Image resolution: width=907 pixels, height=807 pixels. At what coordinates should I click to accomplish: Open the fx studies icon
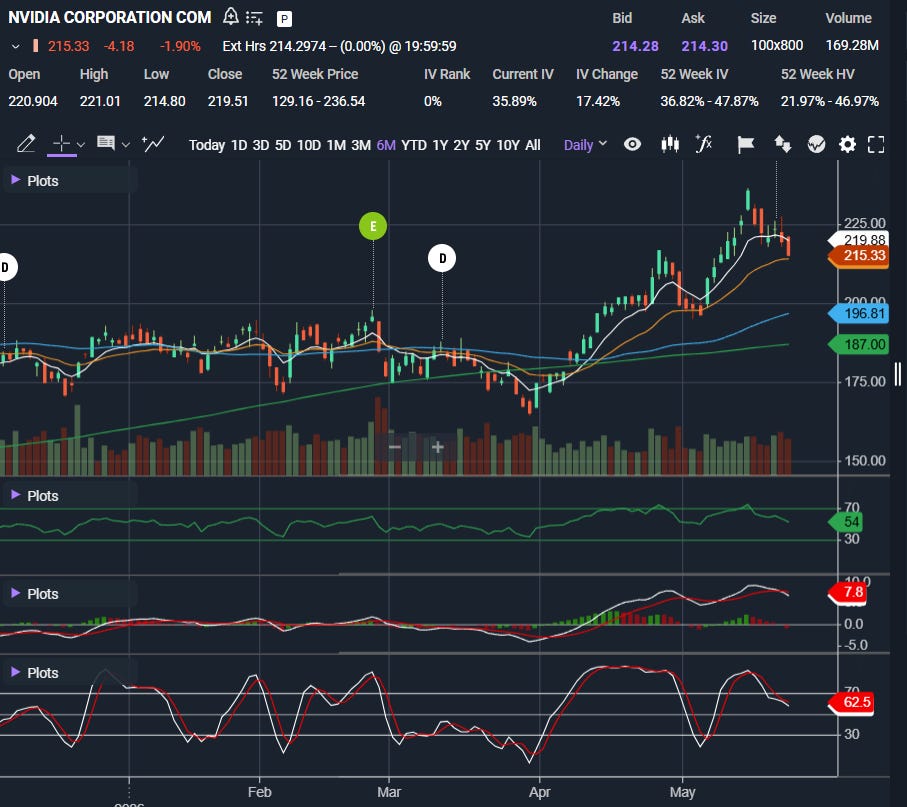pos(703,144)
